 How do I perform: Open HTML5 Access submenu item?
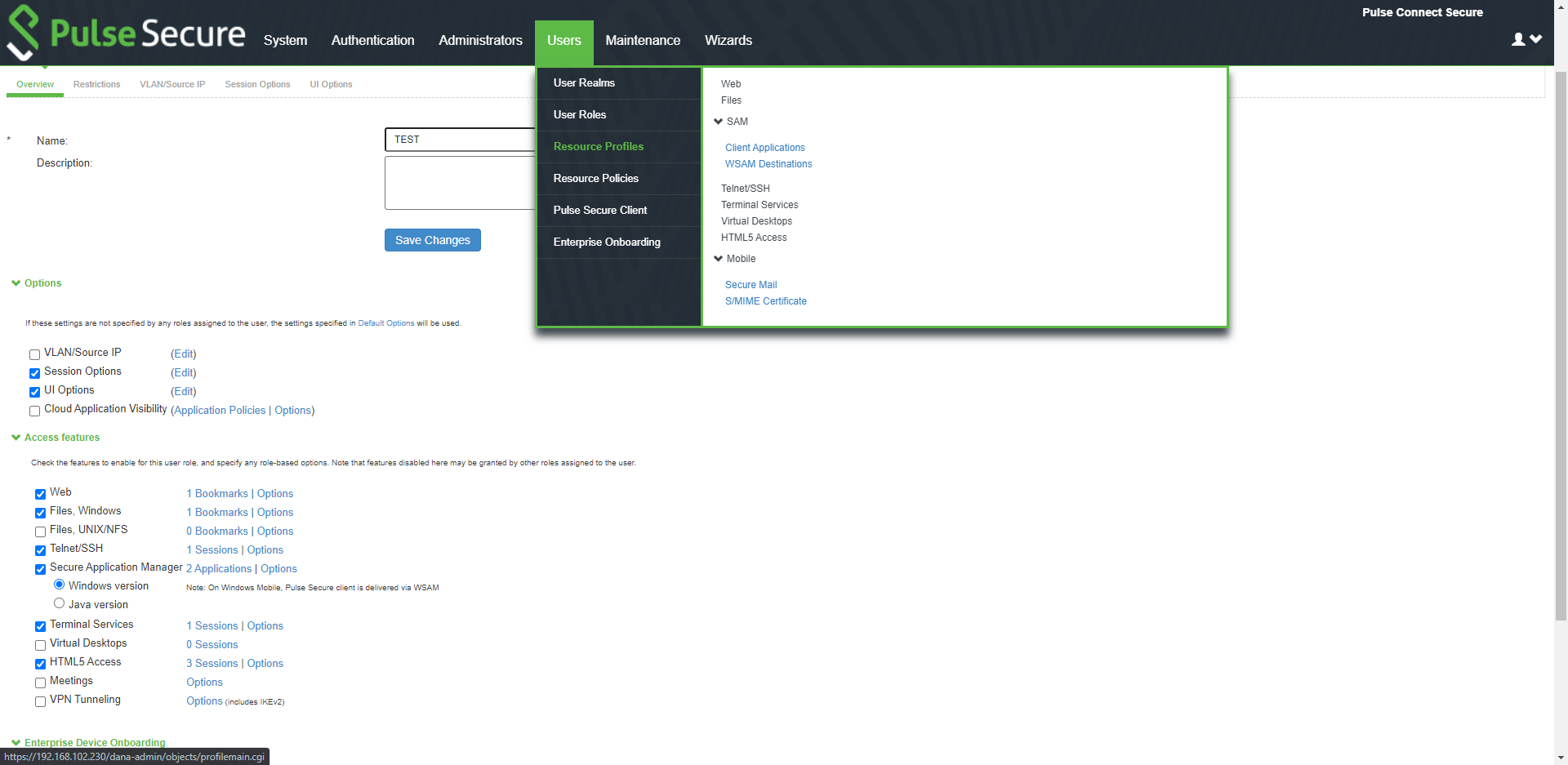754,238
